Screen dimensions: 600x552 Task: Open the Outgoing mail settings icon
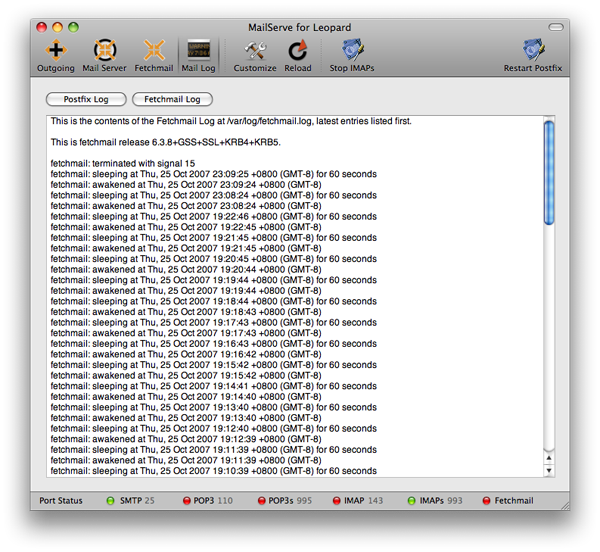[56, 50]
